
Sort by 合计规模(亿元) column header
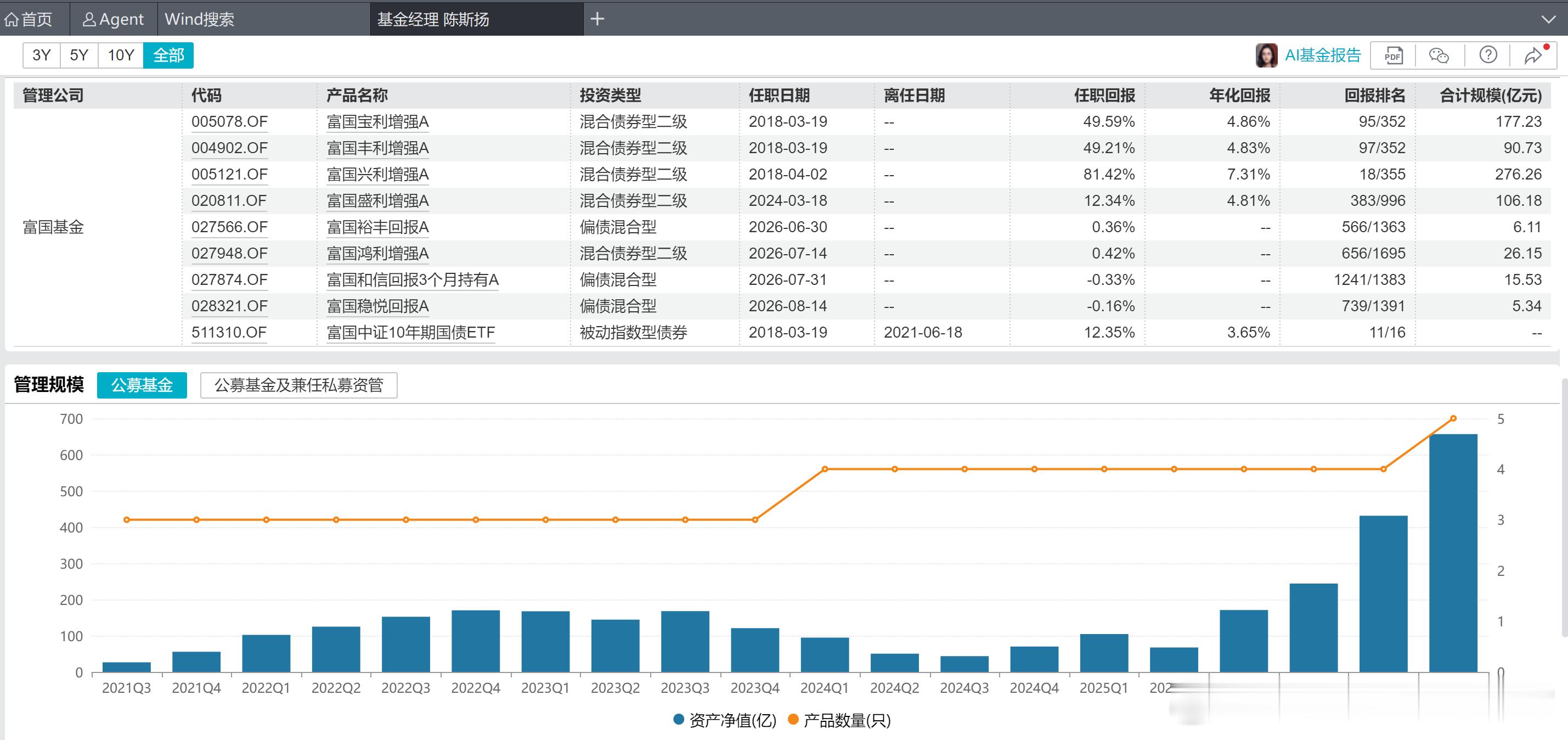(1490, 96)
